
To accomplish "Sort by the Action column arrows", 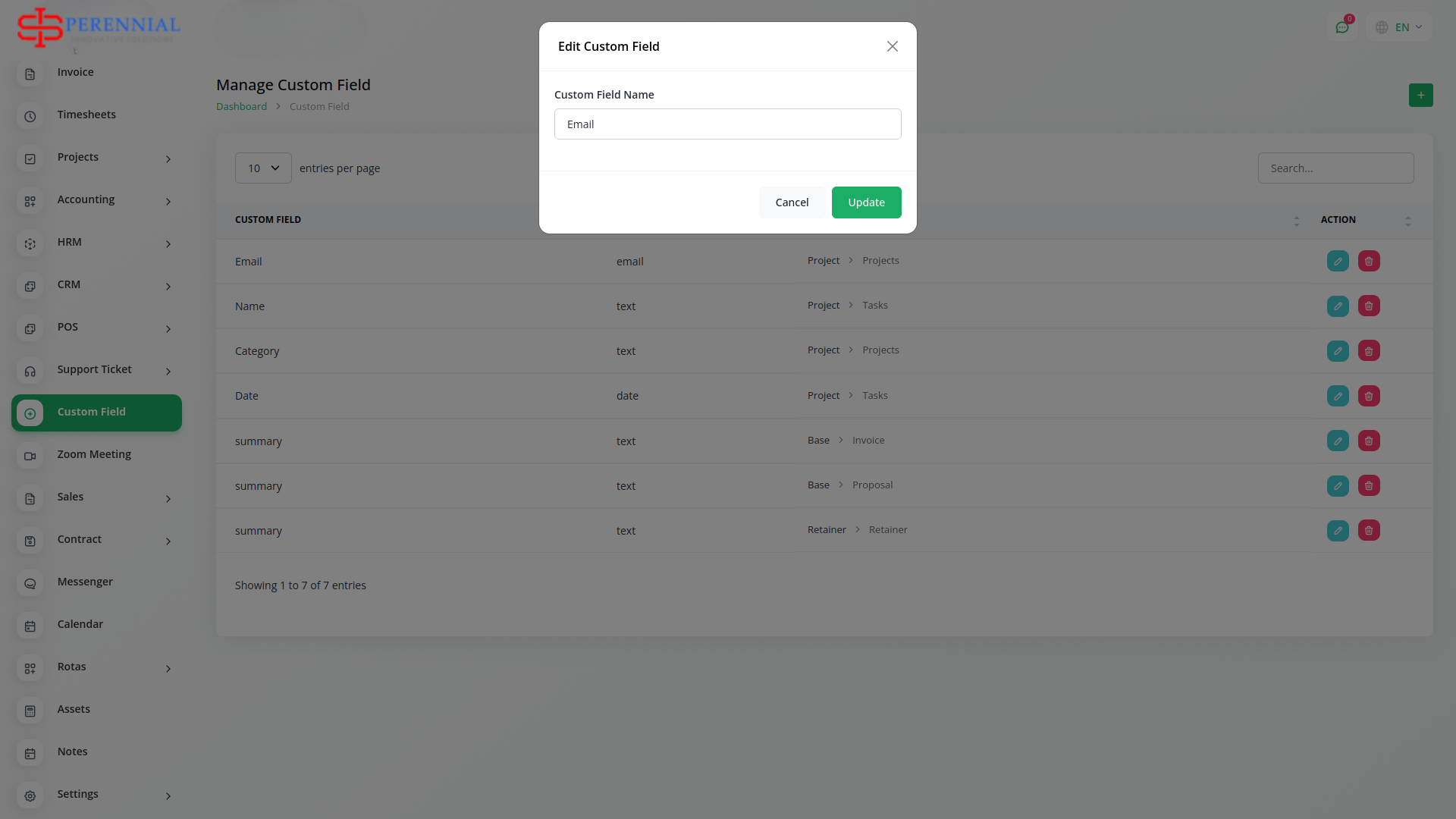I will 1407,221.
